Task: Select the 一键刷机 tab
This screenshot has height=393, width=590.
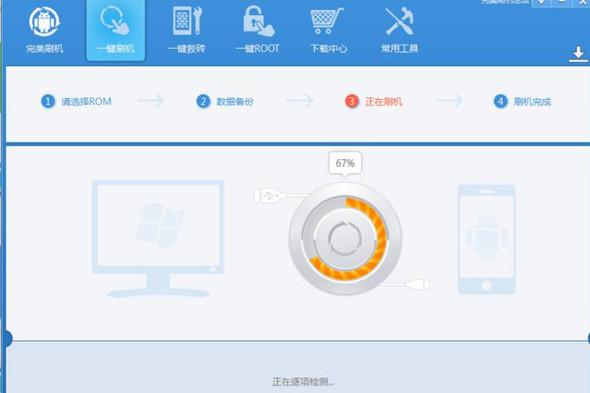Action: click(x=116, y=30)
